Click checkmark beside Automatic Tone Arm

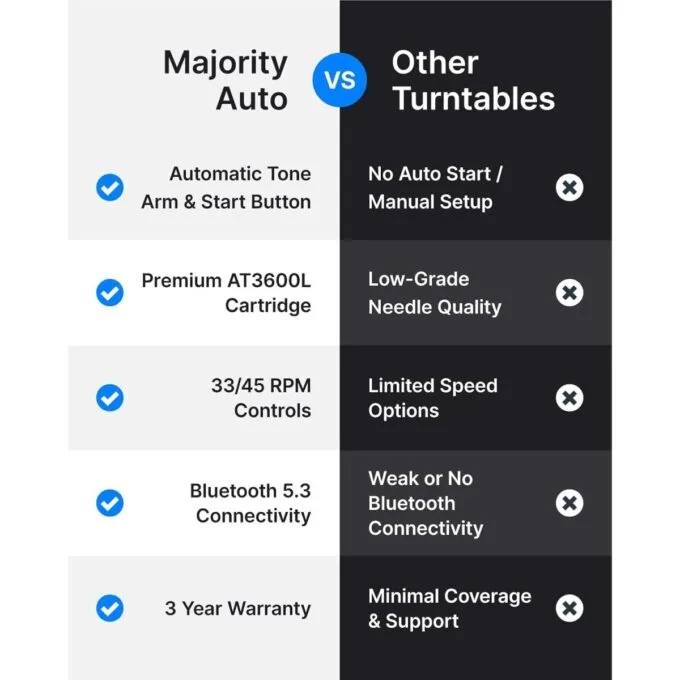110,187
